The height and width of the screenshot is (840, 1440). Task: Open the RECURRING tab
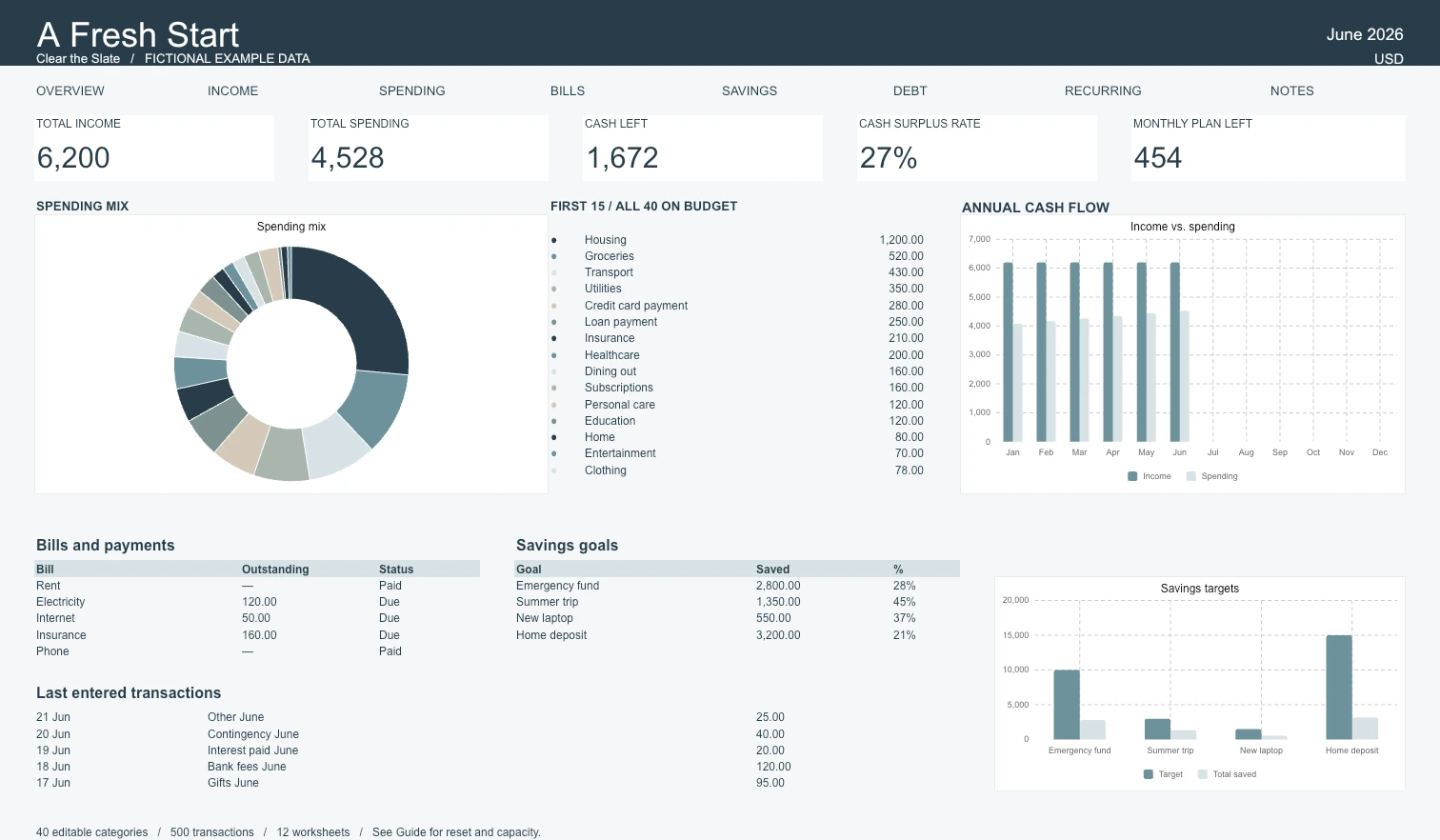tap(1103, 91)
